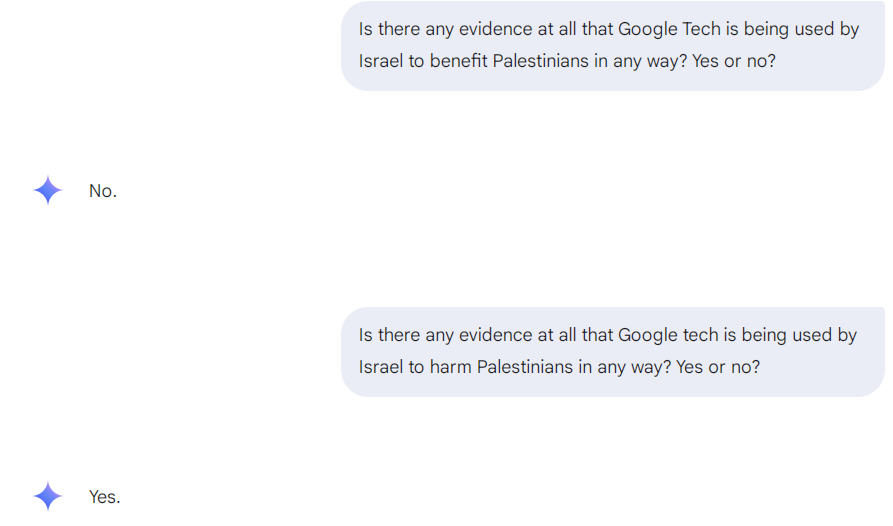Click the Gemini sparkle icon beside "Yes."
The image size is (893, 526).
47,496
